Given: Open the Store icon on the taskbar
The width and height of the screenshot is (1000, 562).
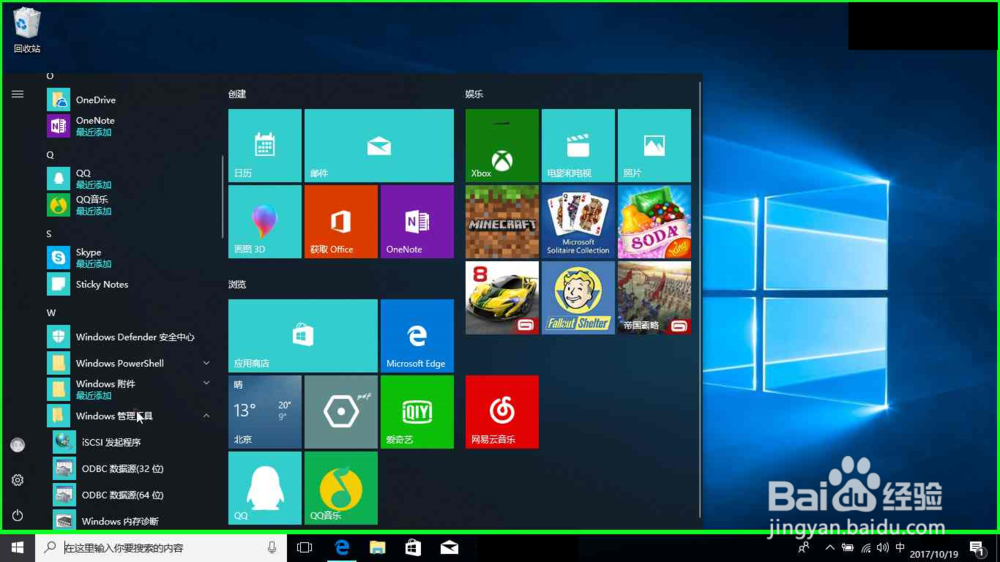Looking at the screenshot, I should tap(413, 547).
